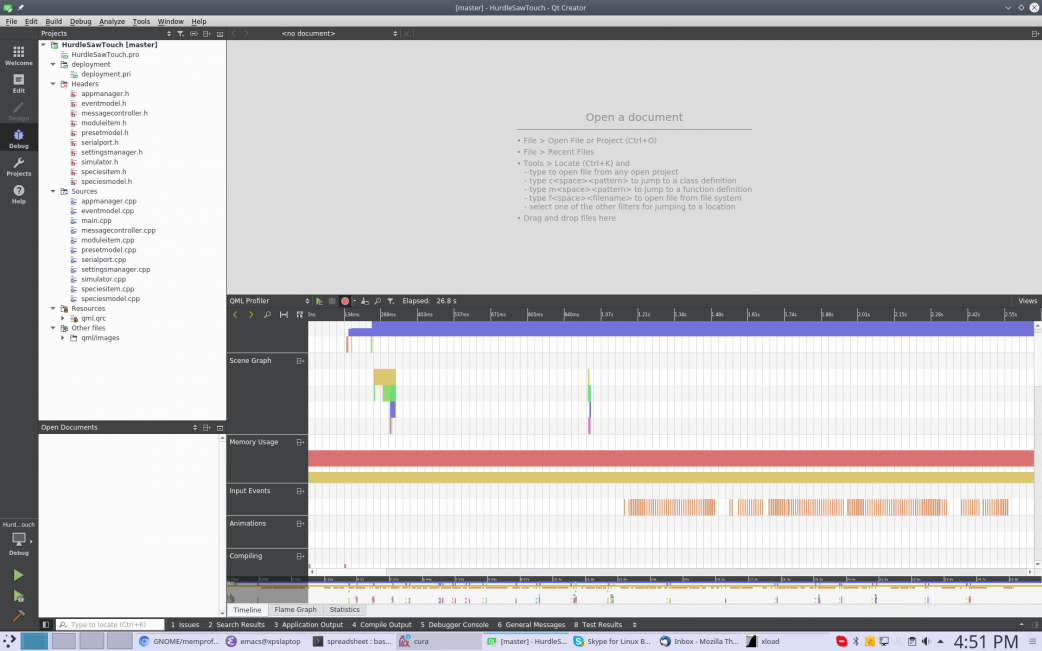This screenshot has width=1042, height=651.
Task: Click the Welcome mode icon
Action: pyautogui.click(x=18, y=55)
